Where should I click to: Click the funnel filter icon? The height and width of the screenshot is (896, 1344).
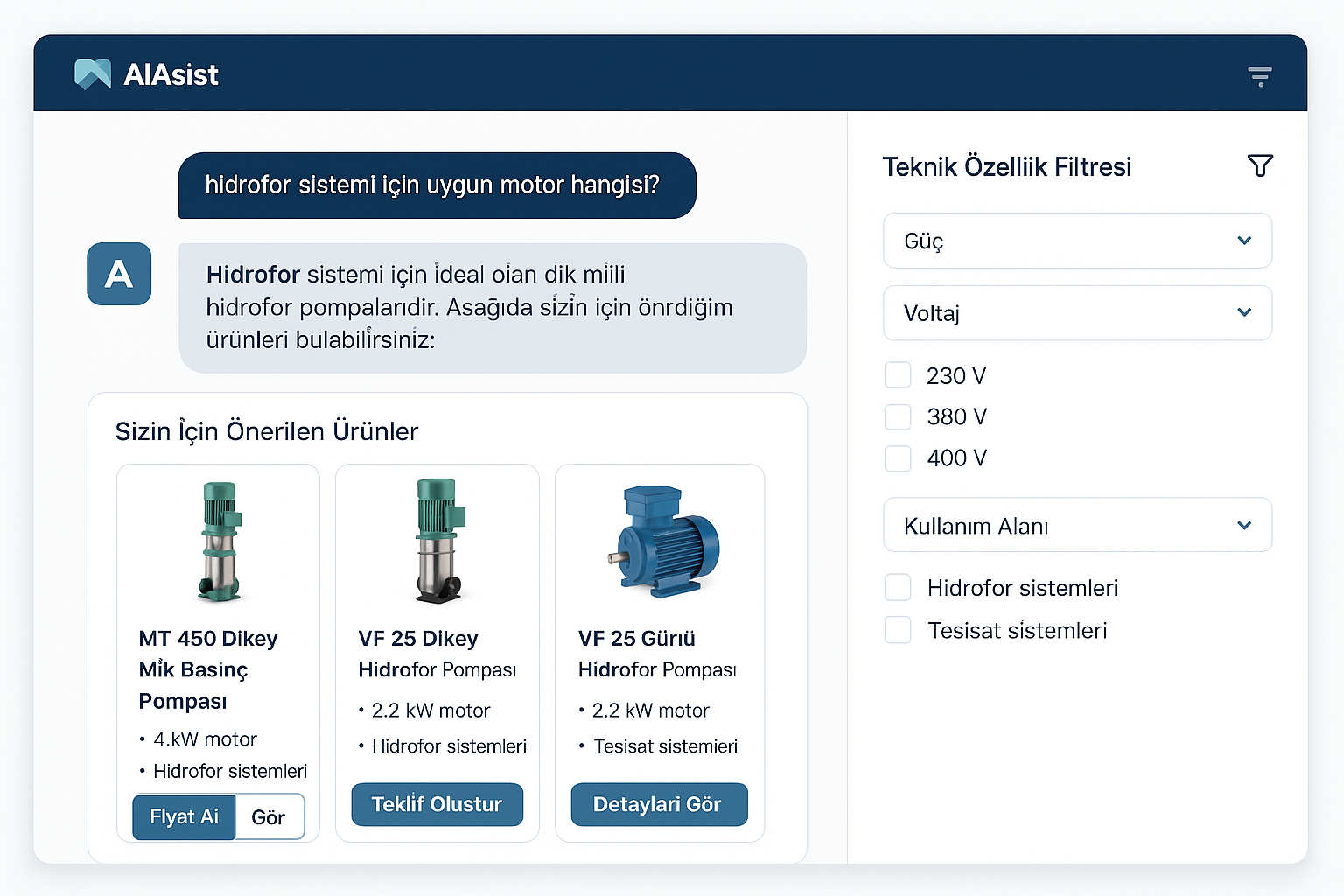point(1259,165)
